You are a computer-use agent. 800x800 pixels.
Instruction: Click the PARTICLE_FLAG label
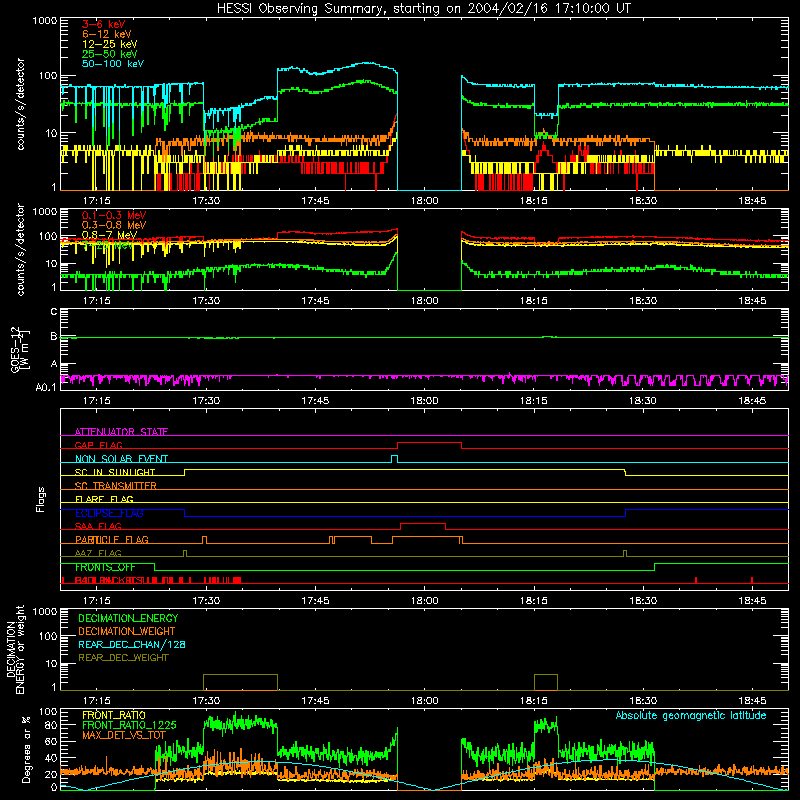pyautogui.click(x=112, y=540)
